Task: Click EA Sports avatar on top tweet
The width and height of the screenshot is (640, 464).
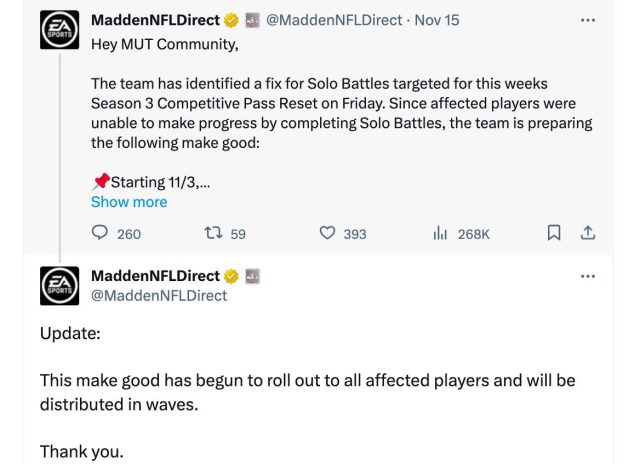Action: point(59,30)
